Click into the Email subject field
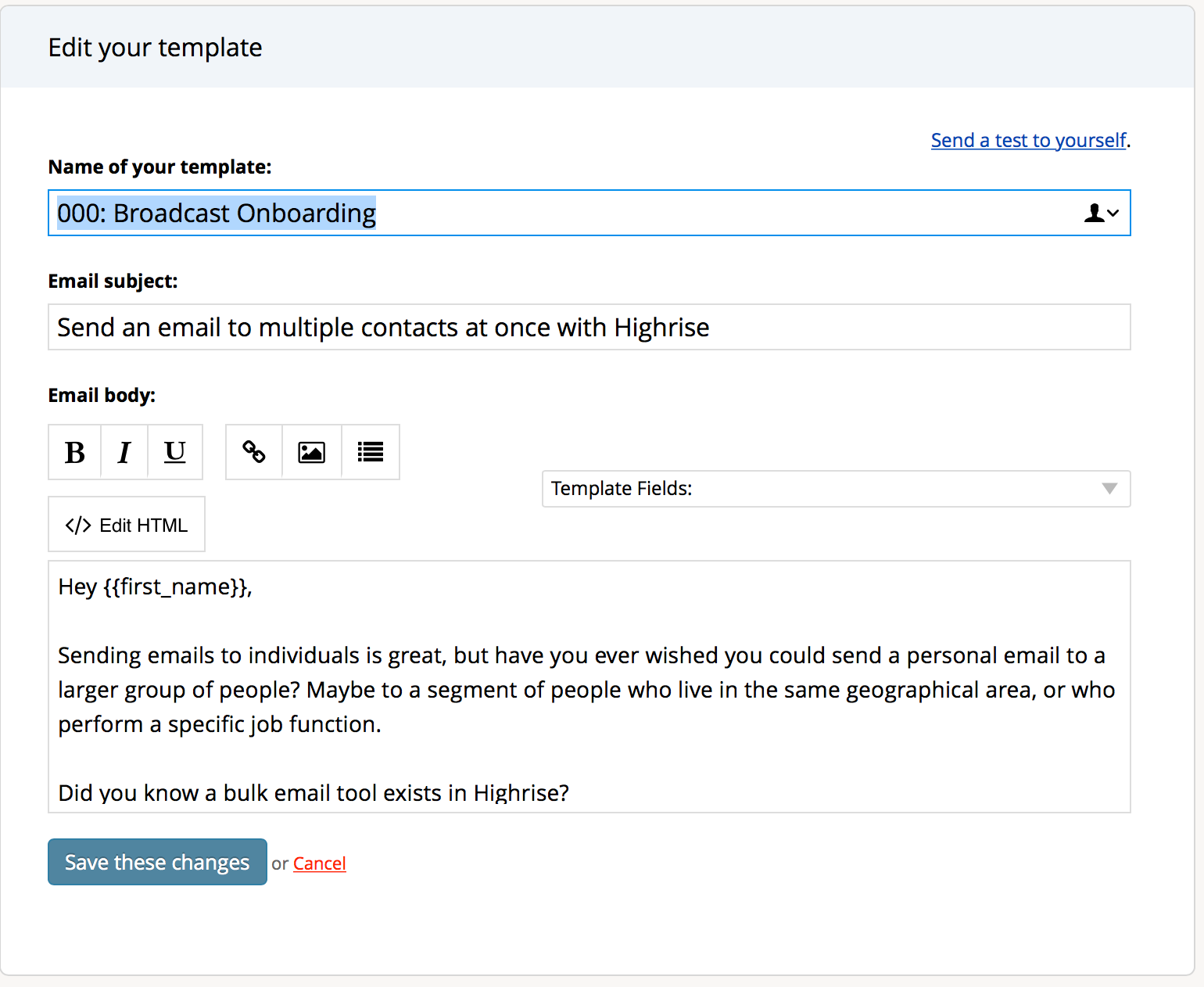Viewport: 1204px width, 987px height. (x=589, y=327)
